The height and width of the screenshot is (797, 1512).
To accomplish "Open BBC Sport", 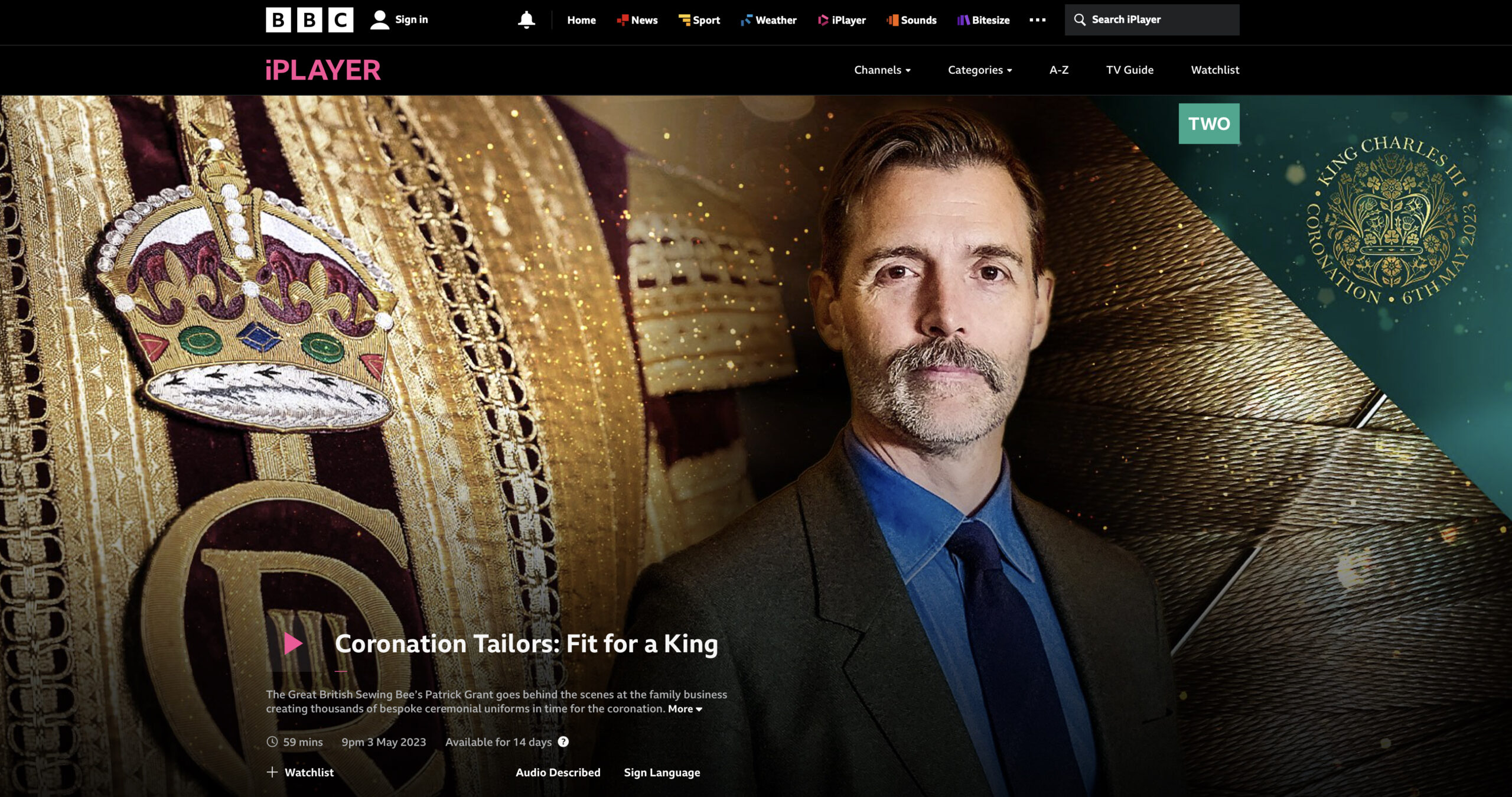I will point(699,20).
